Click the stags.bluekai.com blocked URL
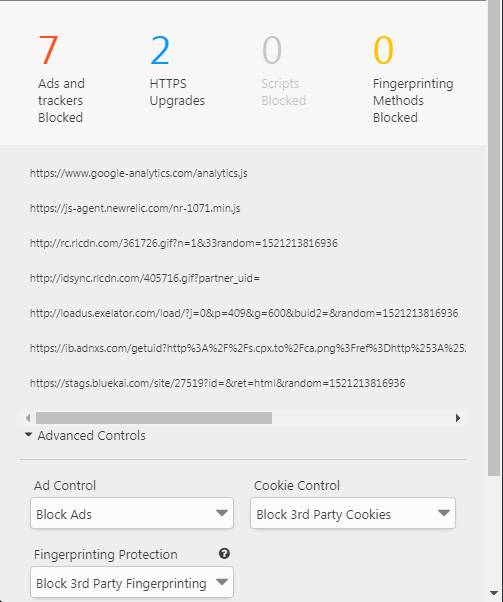This screenshot has width=503, height=602. click(x=218, y=383)
